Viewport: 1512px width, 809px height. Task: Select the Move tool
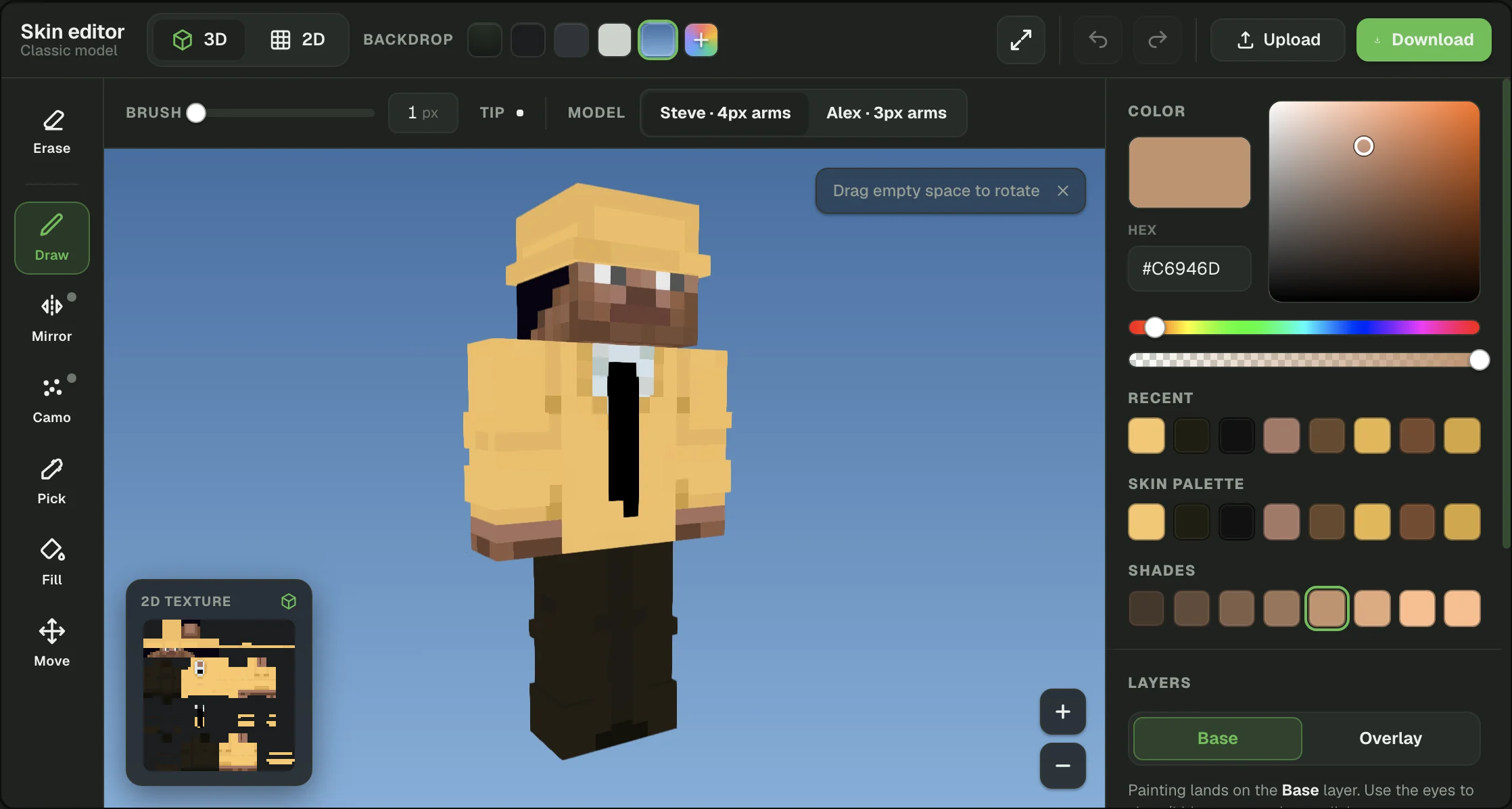tap(52, 643)
